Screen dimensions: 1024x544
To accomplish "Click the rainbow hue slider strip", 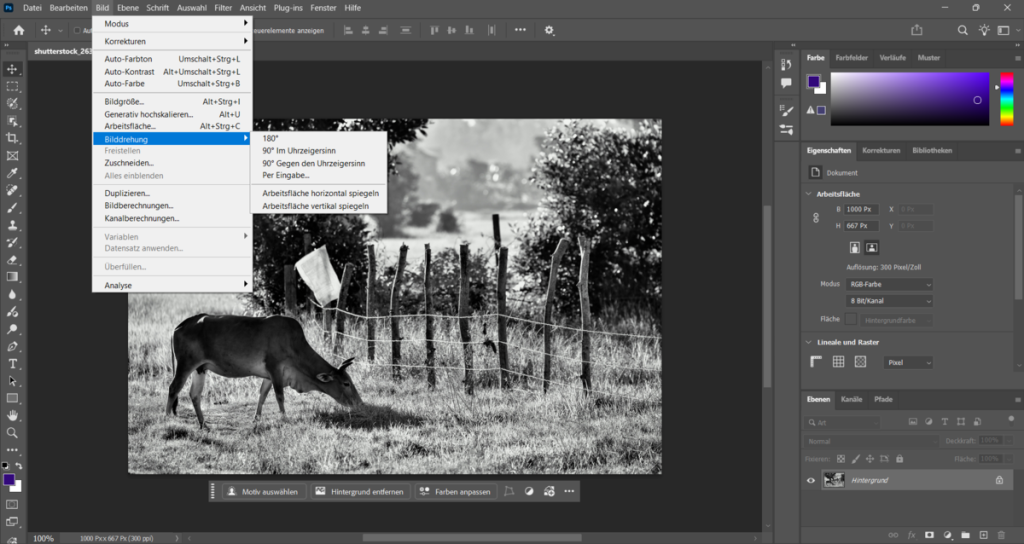I will pos(1007,99).
